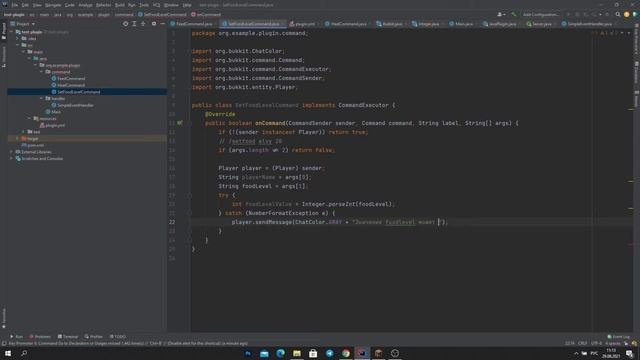Screen dimensions: 640x360
Task: Build the project with the hammer icon
Action: [x=514, y=14]
